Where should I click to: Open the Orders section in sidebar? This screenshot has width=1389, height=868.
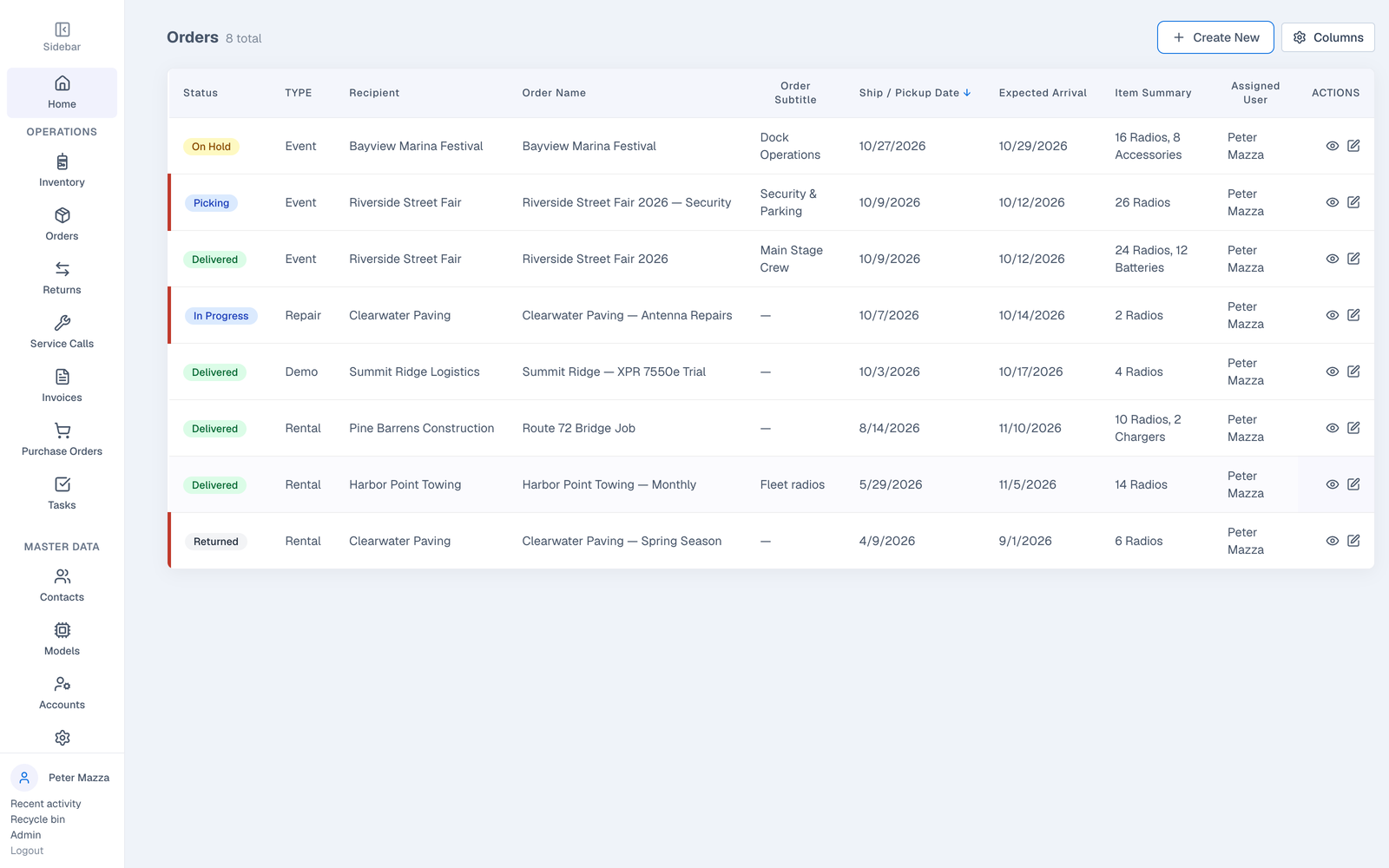(62, 225)
